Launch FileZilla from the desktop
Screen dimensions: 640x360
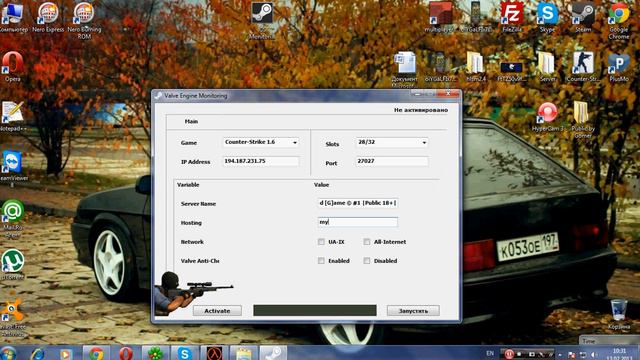pos(512,17)
